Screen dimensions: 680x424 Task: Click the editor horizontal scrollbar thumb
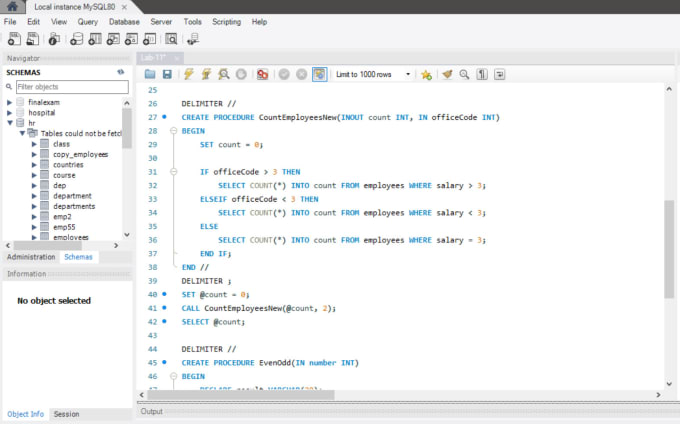(241, 395)
